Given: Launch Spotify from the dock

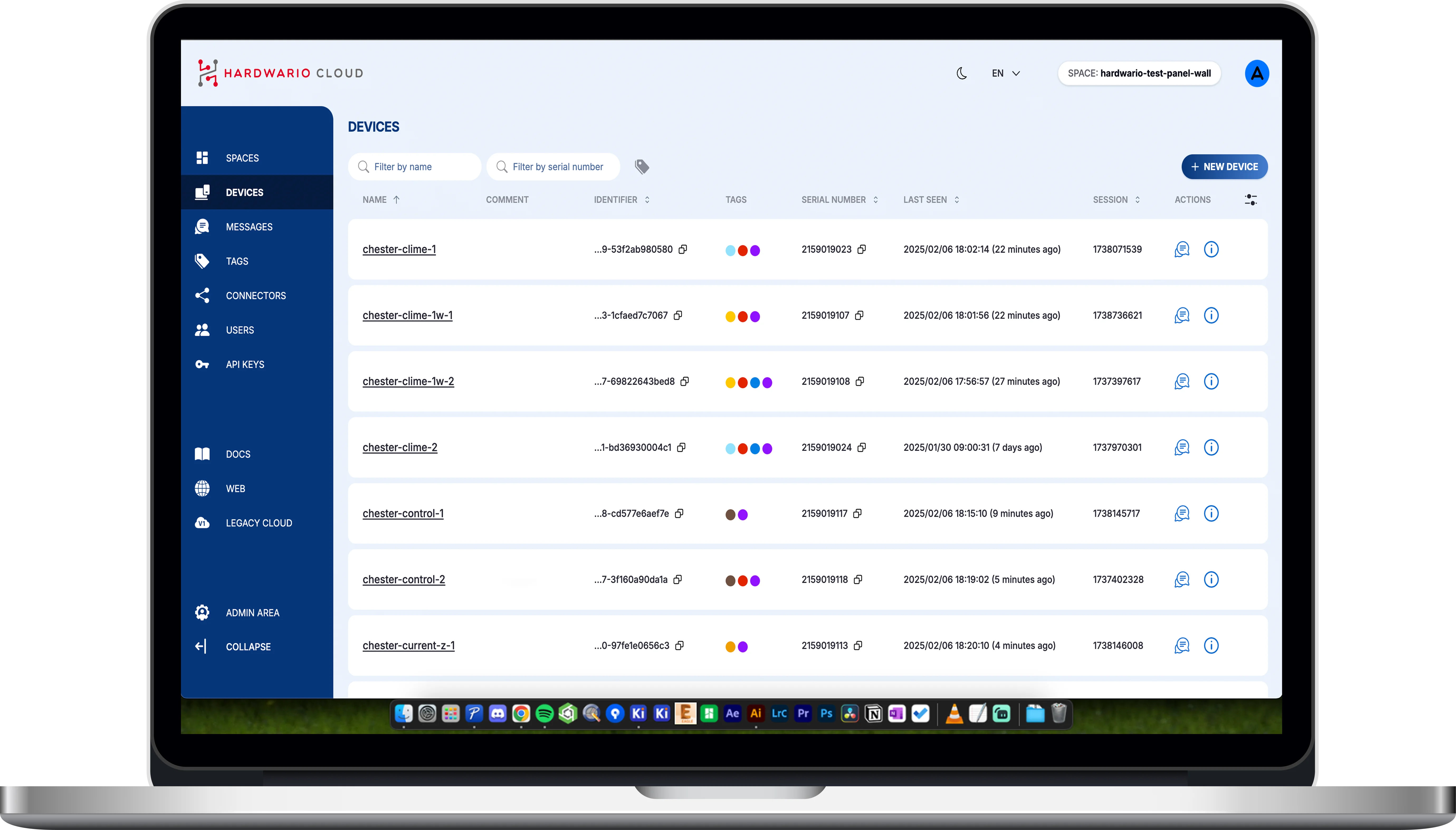Looking at the screenshot, I should (x=545, y=714).
